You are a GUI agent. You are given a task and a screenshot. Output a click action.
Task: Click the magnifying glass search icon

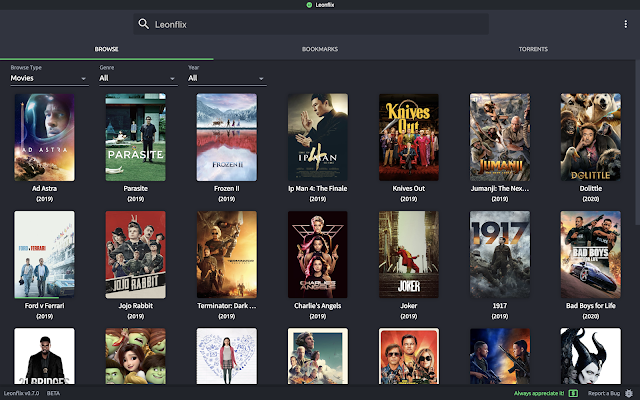[143, 24]
